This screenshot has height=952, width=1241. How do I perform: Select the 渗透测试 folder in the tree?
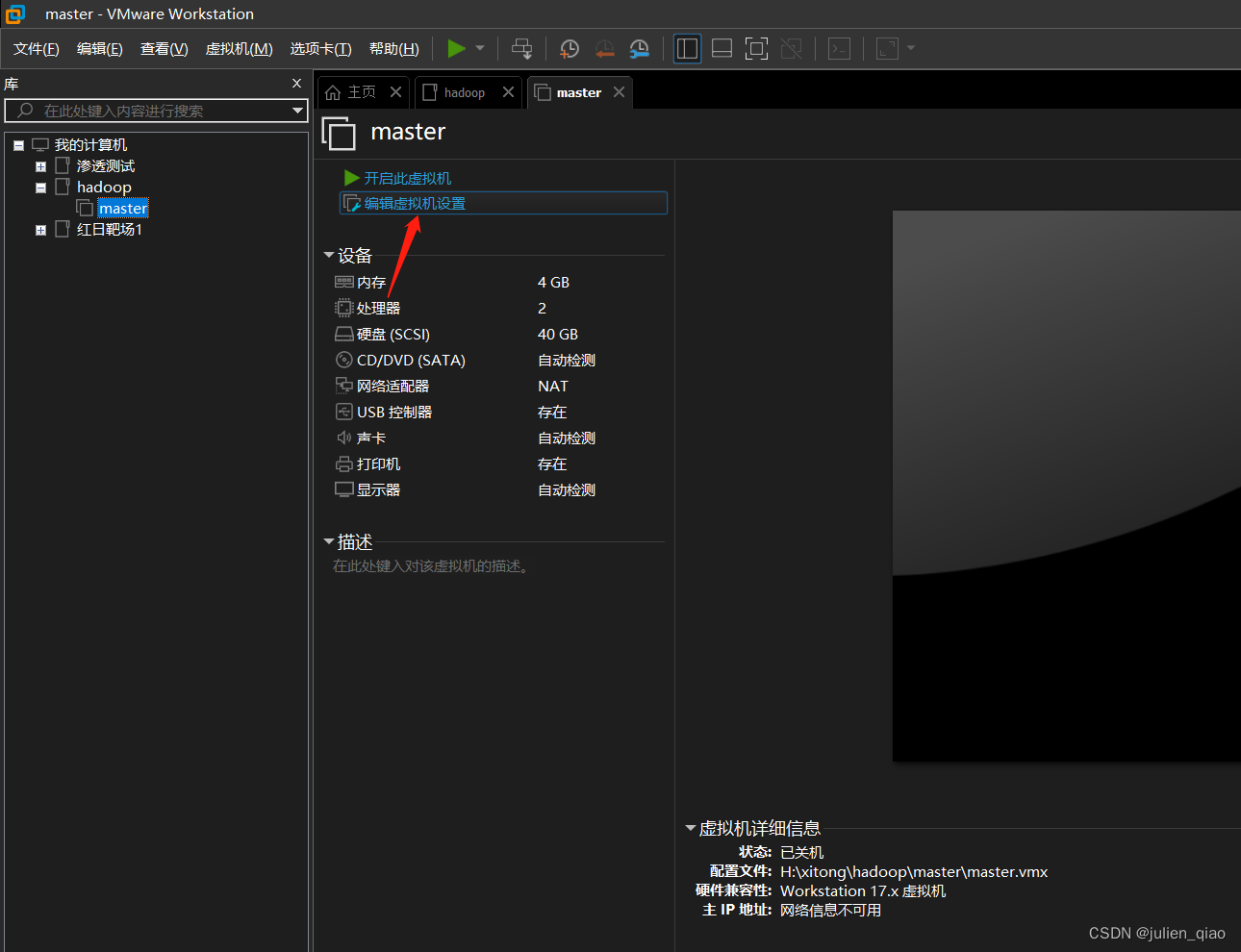(x=106, y=166)
